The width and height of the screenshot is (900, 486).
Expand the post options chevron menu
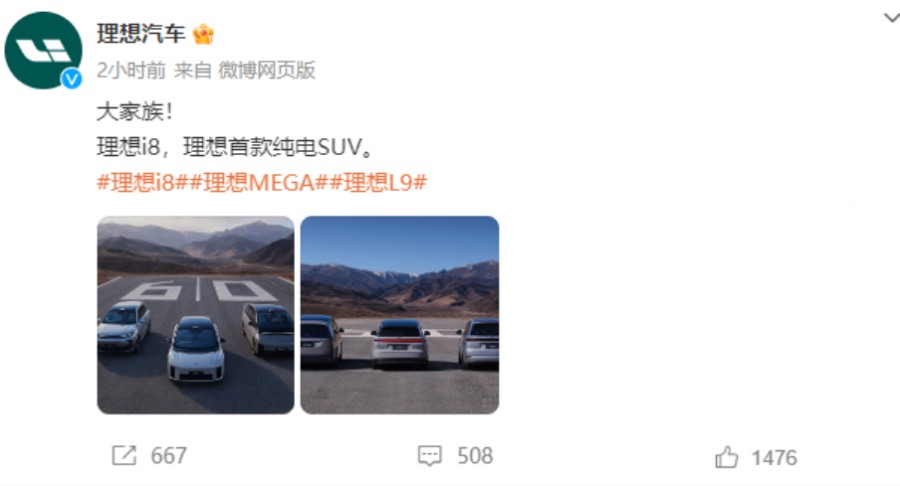(891, 17)
